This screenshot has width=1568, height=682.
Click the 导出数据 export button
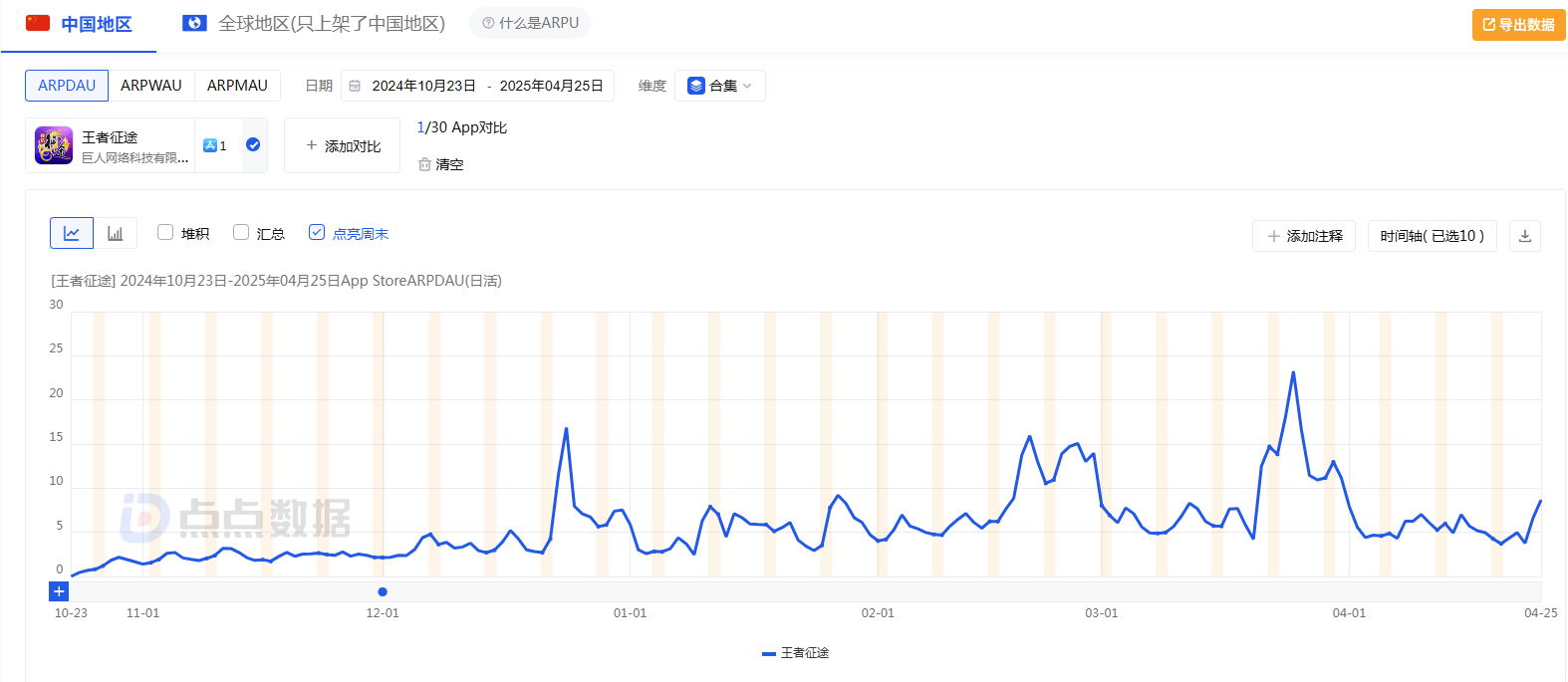pyautogui.click(x=1518, y=25)
